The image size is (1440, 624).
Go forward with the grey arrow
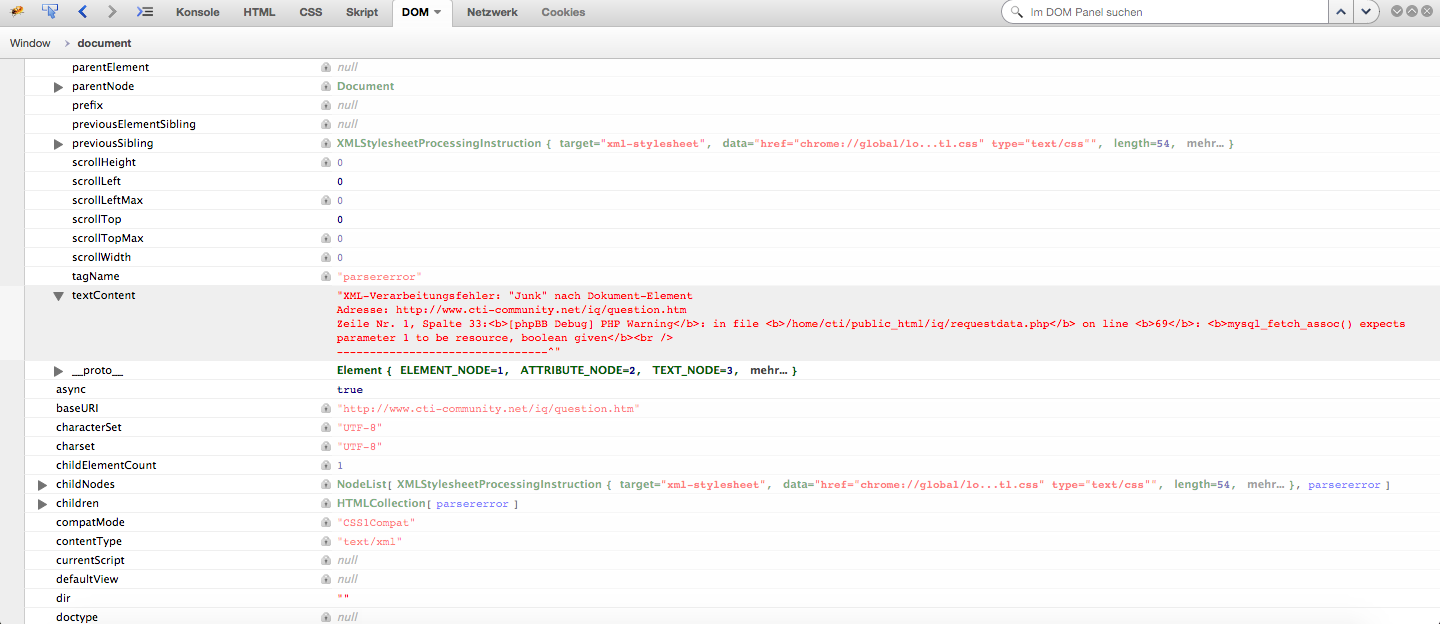tap(112, 12)
